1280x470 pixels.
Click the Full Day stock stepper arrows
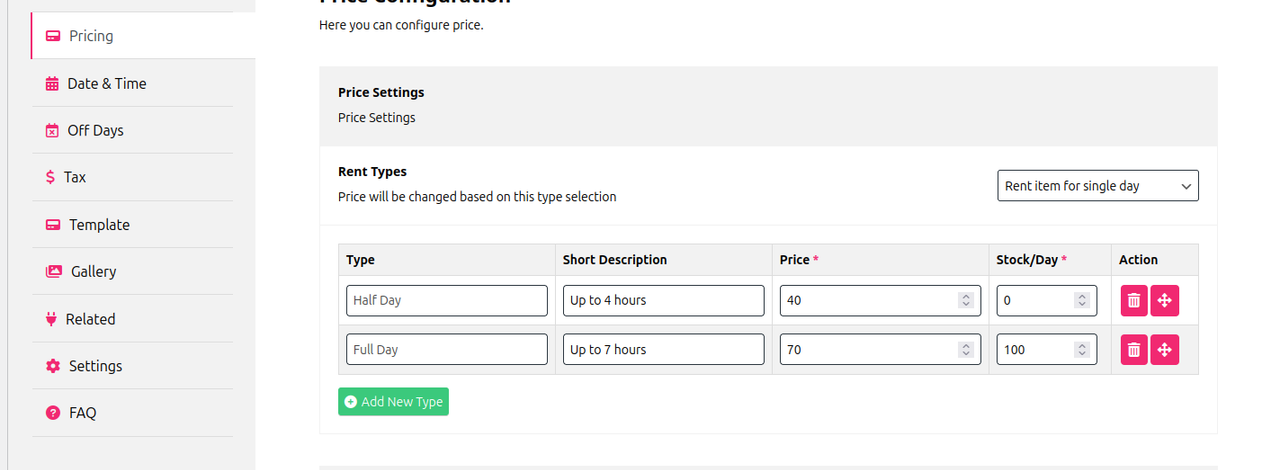pos(1082,349)
